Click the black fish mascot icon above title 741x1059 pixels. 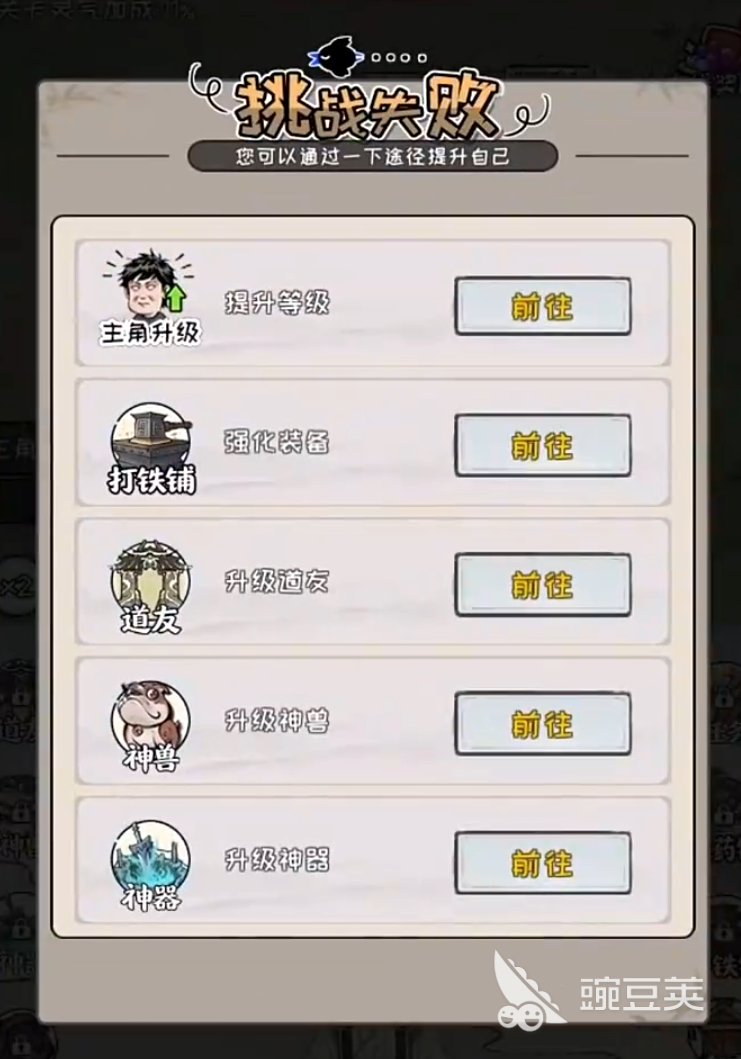[x=336, y=55]
